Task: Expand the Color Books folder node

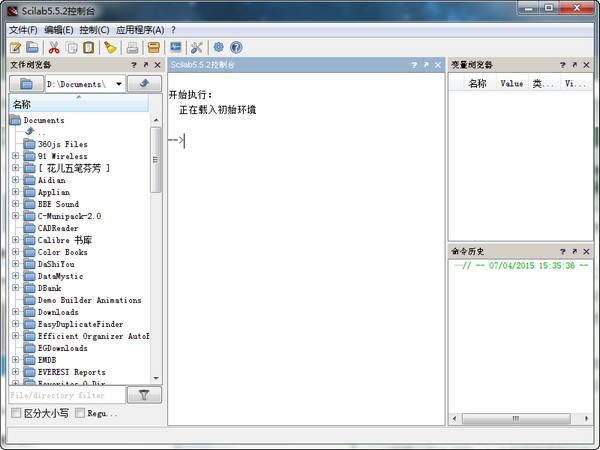Action: pos(15,252)
